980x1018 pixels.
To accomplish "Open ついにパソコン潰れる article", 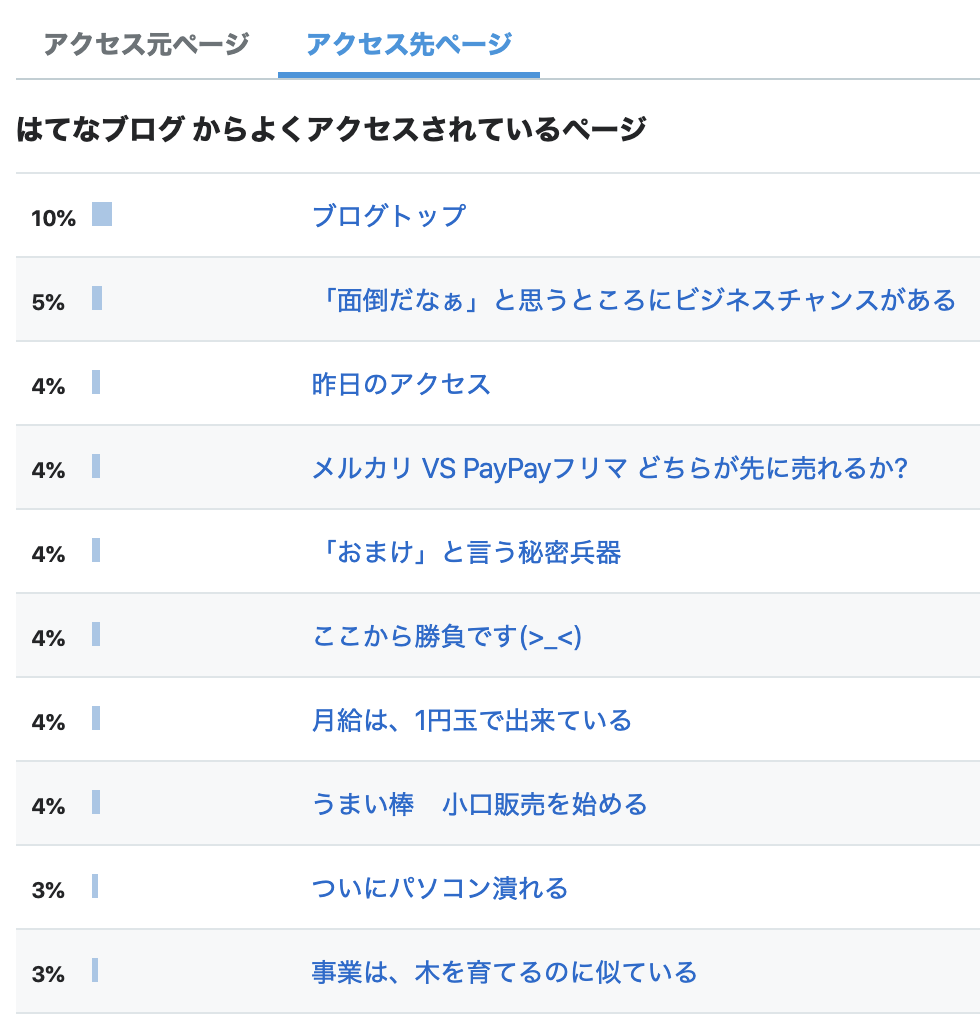I will 440,888.
